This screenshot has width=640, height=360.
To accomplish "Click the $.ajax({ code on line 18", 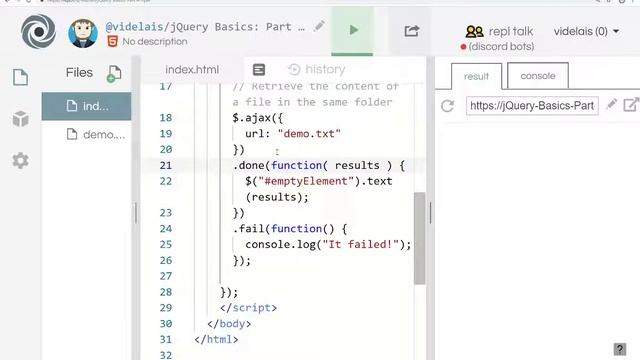I will tap(258, 118).
